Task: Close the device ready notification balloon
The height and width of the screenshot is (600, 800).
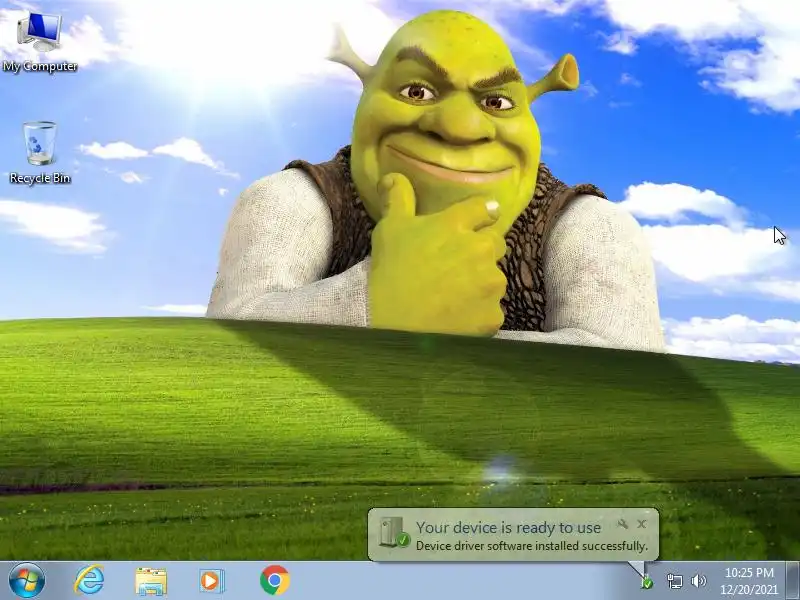Action: (x=642, y=523)
